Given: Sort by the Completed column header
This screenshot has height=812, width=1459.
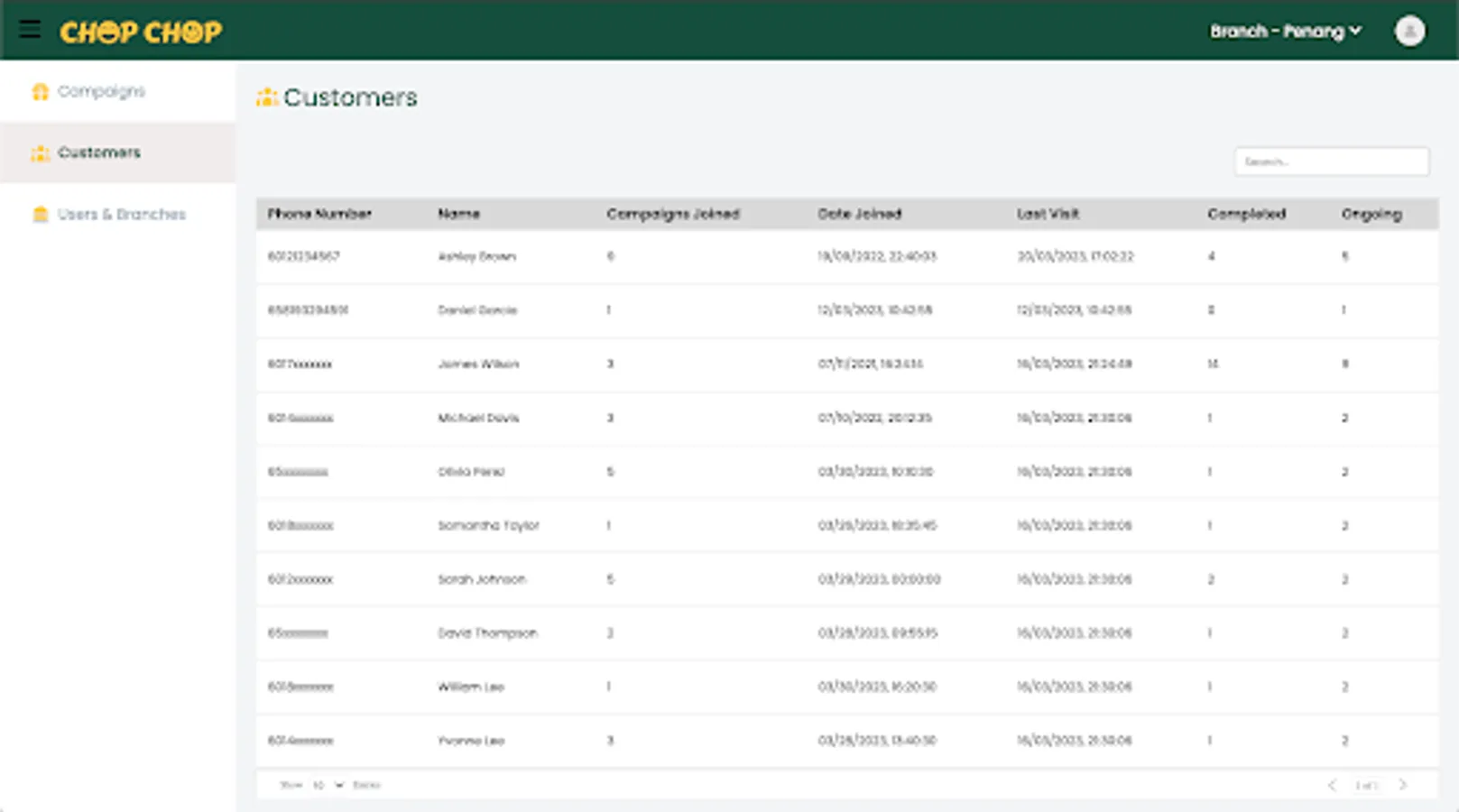Looking at the screenshot, I should click(x=1246, y=214).
